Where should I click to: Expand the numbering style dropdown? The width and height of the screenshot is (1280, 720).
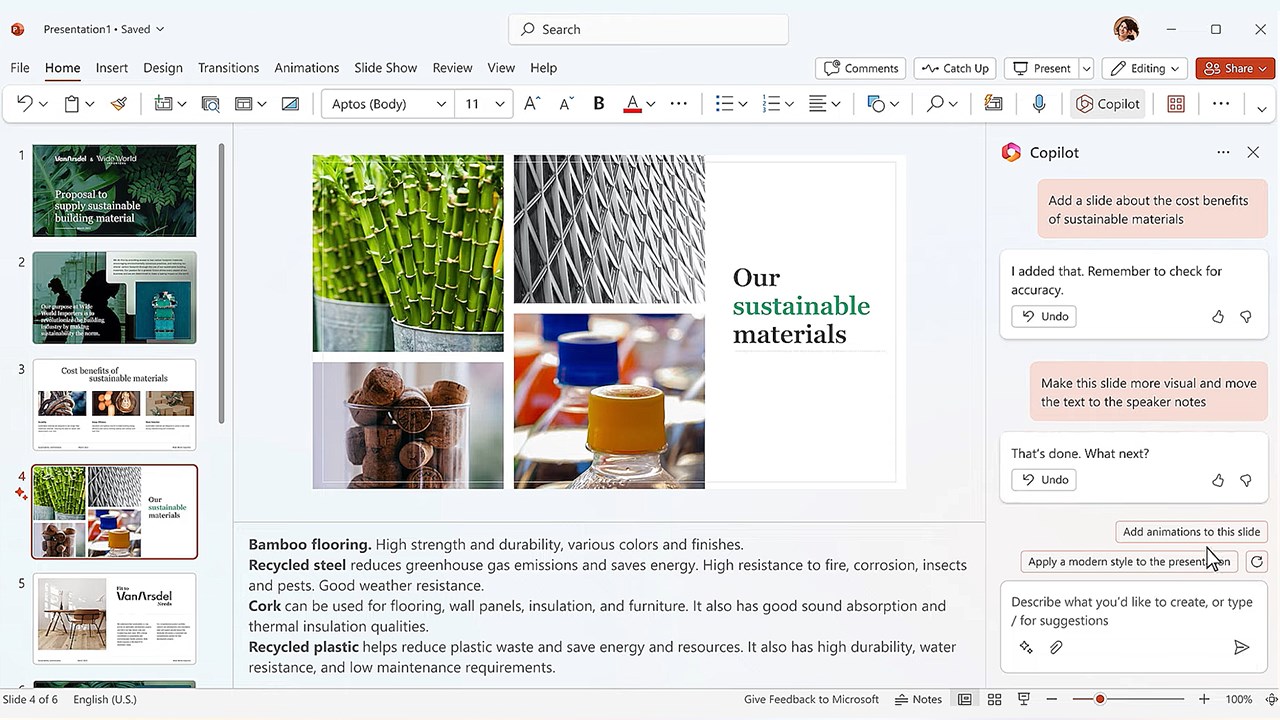point(789,104)
